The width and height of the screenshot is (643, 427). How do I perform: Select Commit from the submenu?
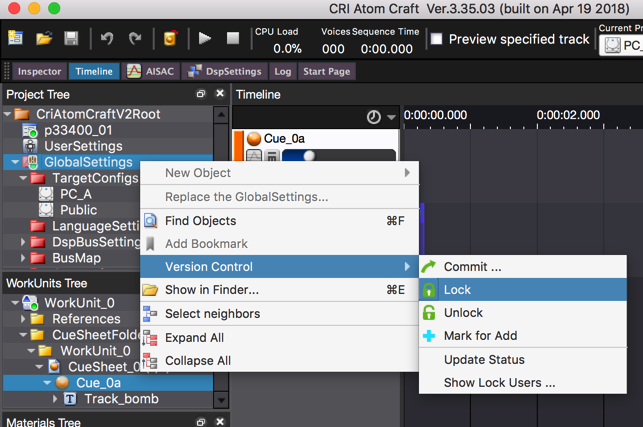pyautogui.click(x=472, y=267)
